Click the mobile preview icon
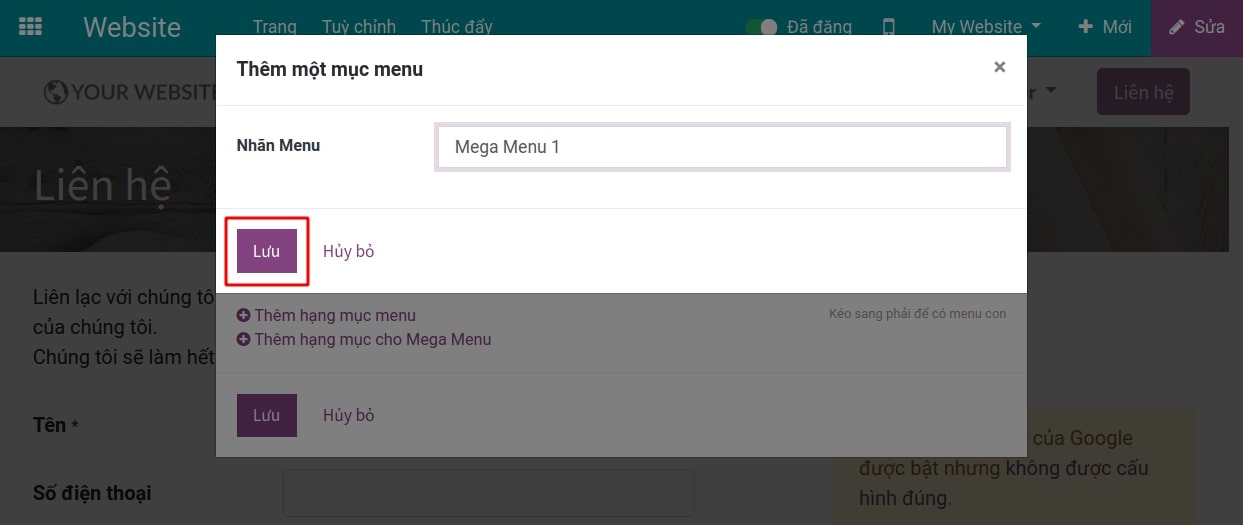 [888, 27]
